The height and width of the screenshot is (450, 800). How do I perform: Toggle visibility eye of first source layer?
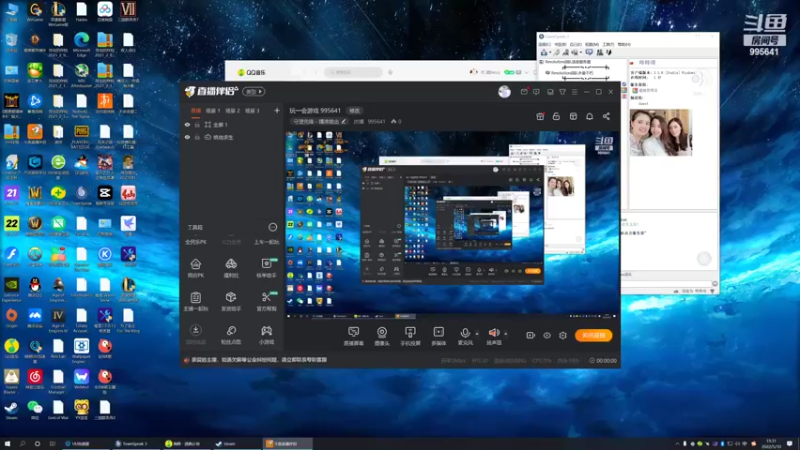(187, 124)
